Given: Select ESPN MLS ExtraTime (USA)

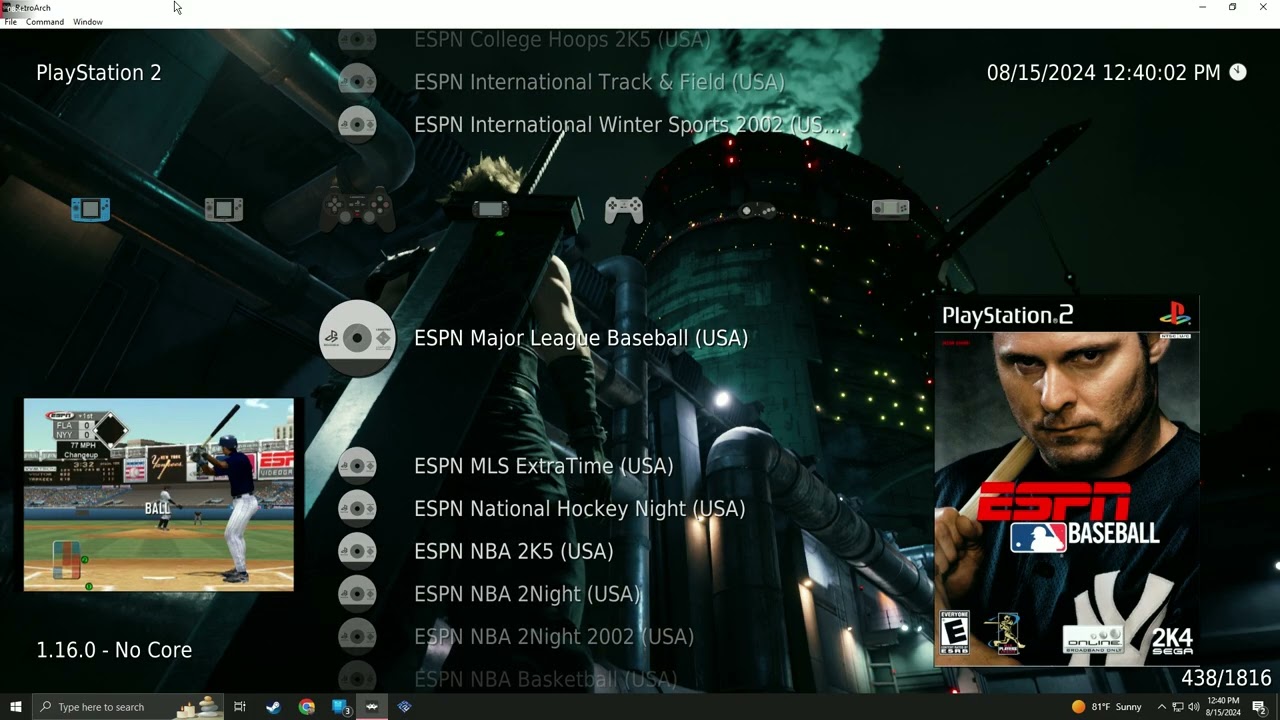Looking at the screenshot, I should coord(543,466).
